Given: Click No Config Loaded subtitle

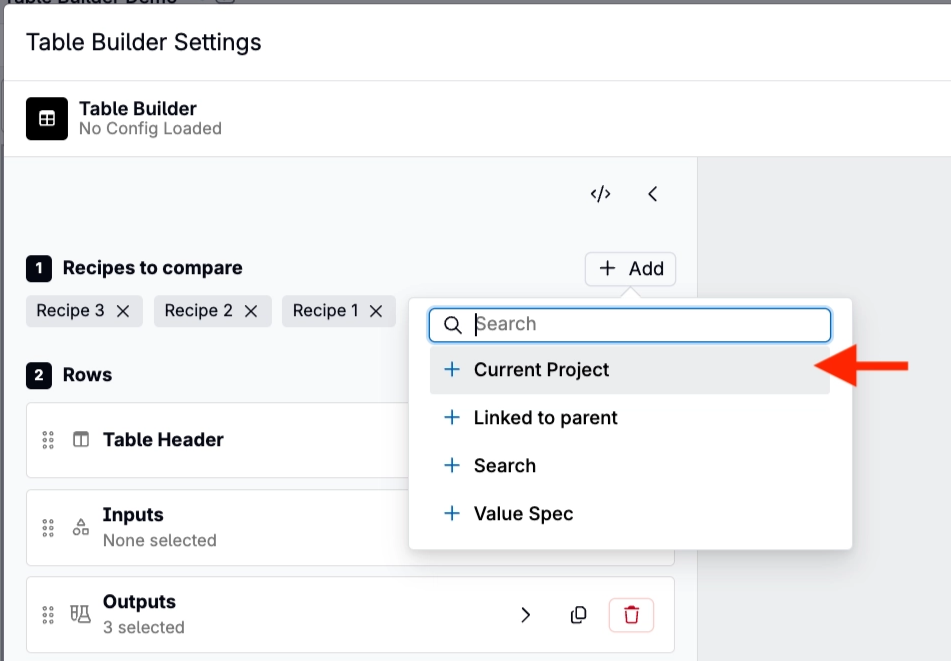Looking at the screenshot, I should point(150,129).
